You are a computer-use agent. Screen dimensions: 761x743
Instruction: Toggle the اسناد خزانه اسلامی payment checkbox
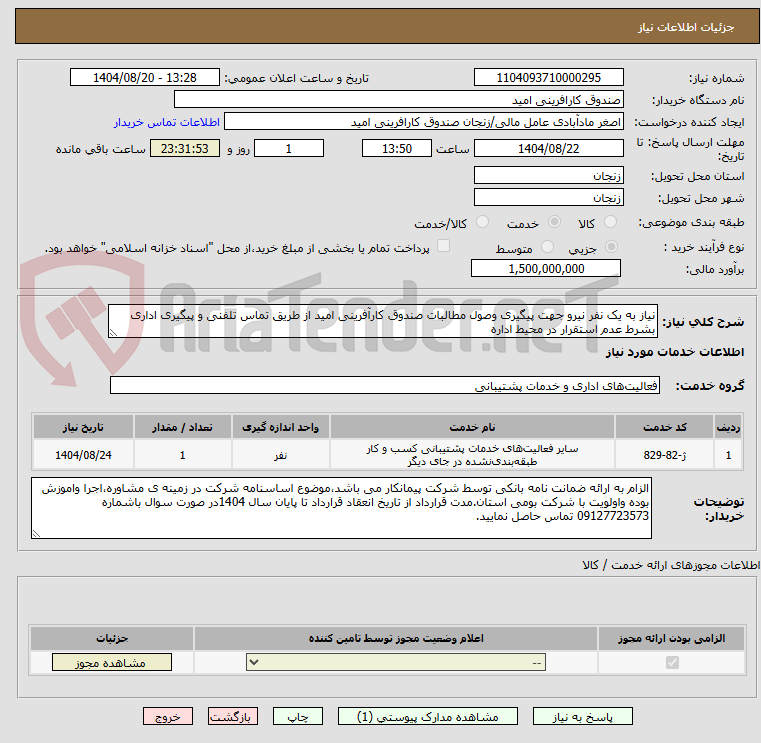(443, 246)
